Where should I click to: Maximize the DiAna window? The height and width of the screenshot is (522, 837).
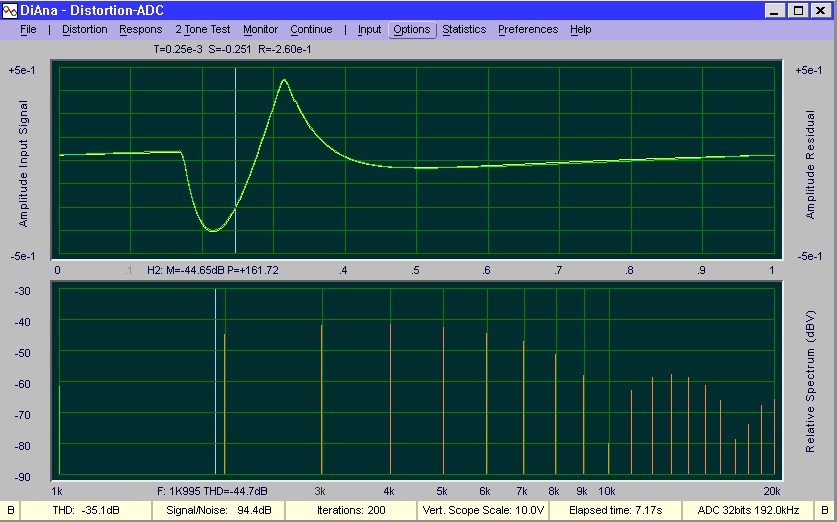[798, 11]
